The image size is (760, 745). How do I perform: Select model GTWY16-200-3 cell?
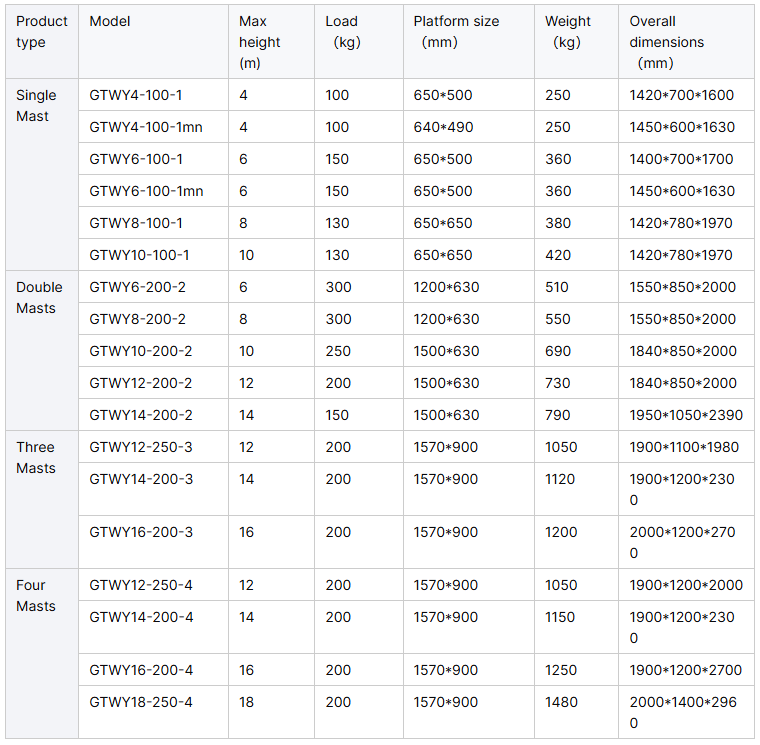pos(141,532)
